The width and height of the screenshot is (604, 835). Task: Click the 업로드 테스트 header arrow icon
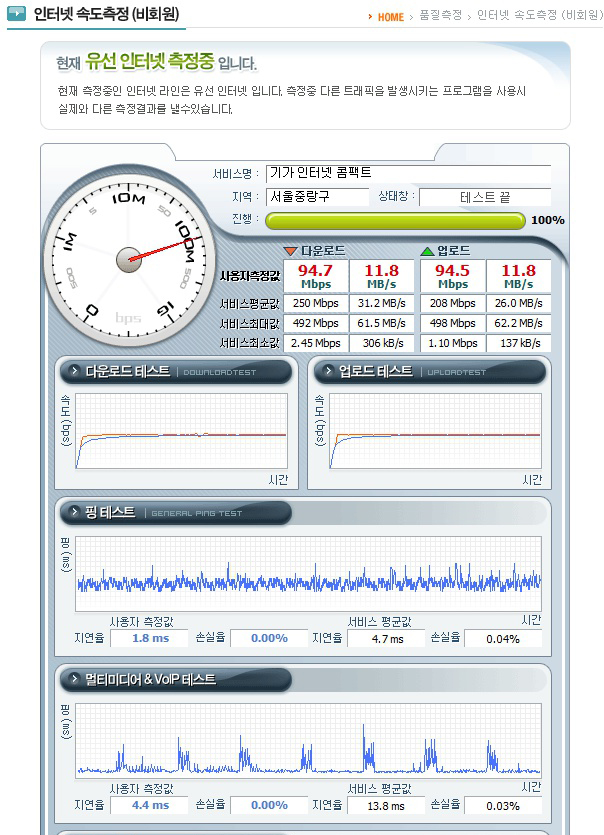coord(328,372)
